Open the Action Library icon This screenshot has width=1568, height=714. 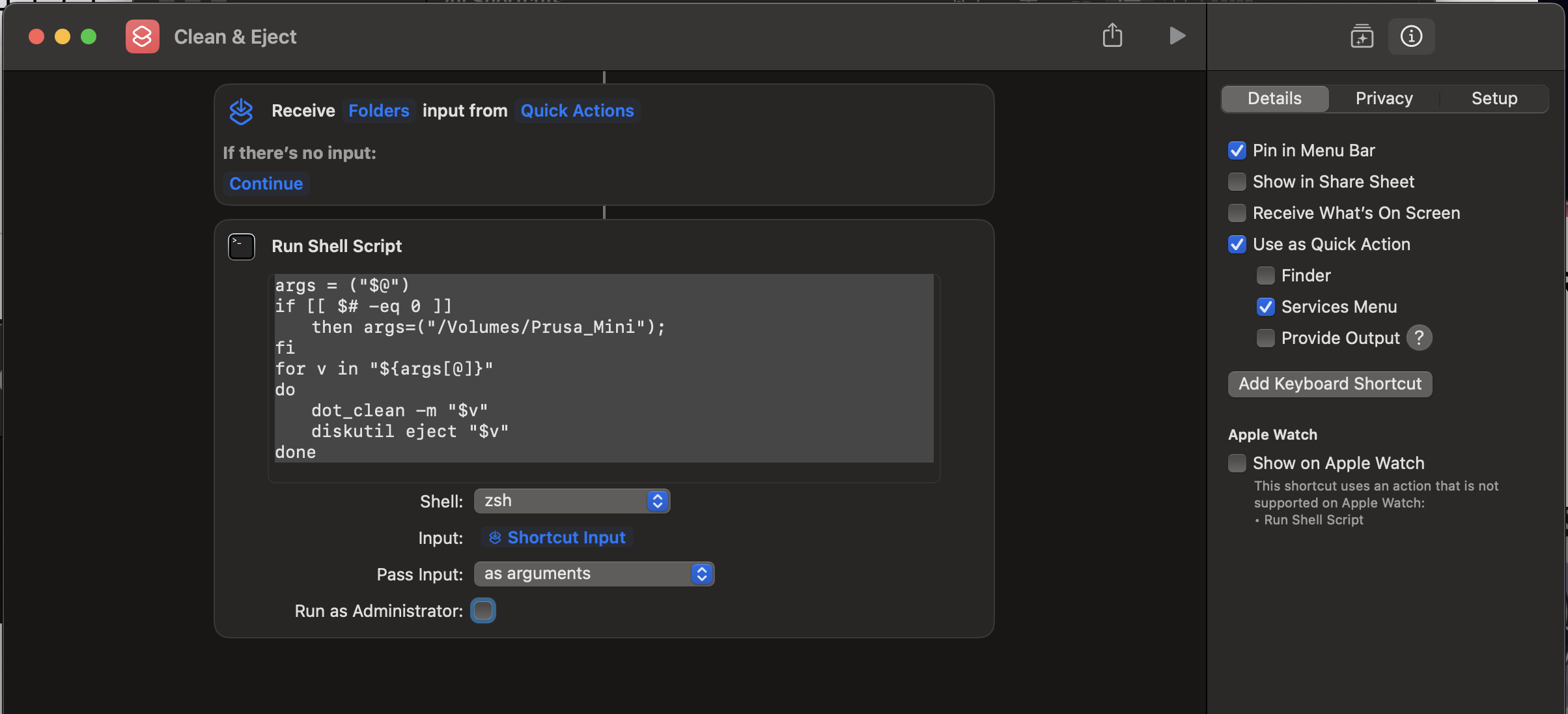point(1362,36)
